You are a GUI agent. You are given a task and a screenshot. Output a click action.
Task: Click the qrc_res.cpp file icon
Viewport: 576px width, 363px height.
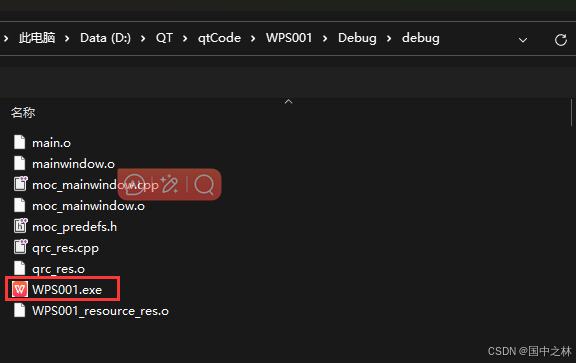click(20, 247)
